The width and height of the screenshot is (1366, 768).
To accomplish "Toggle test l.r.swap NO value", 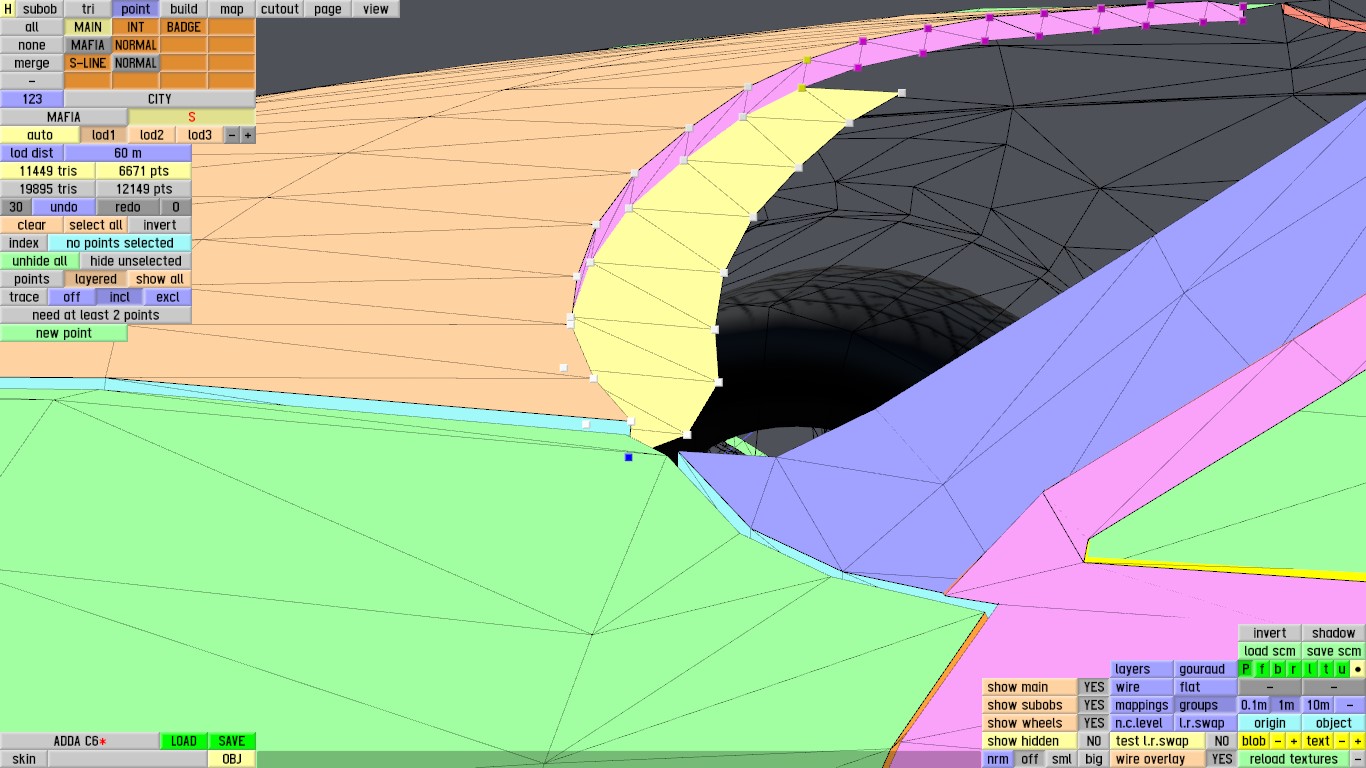I will (1221, 741).
